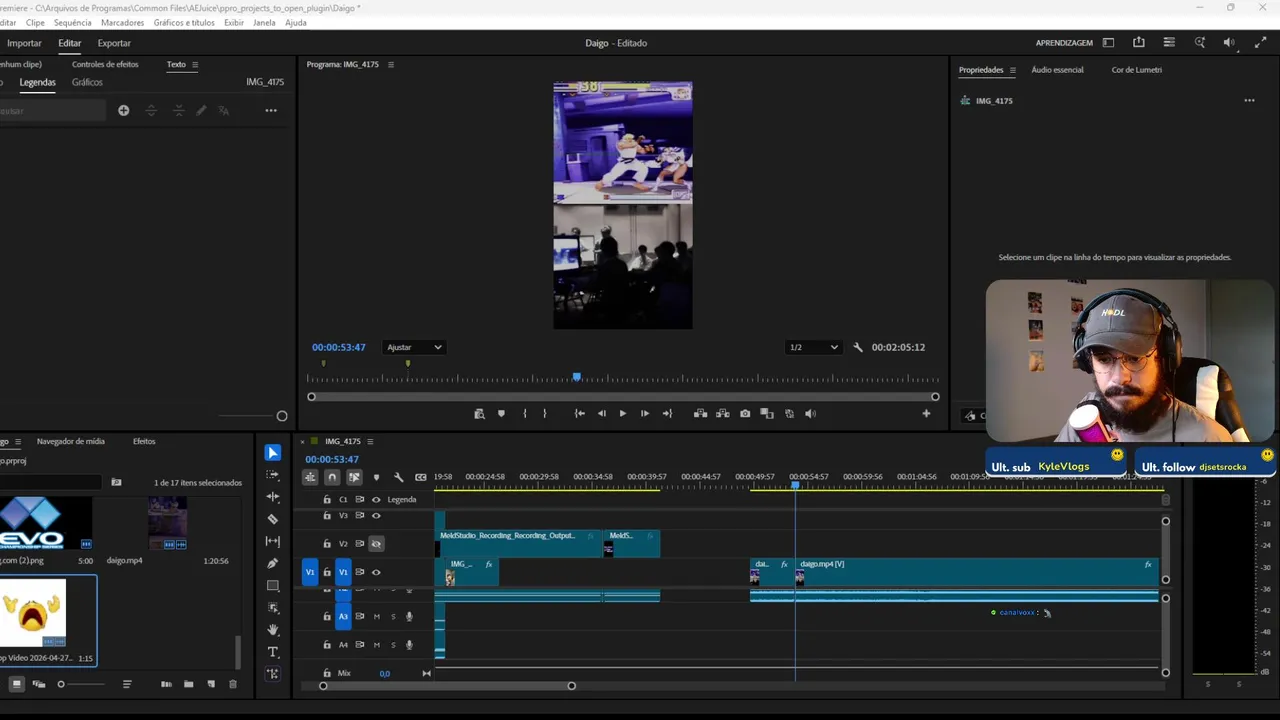Add a new caption segment plus icon

123,111
